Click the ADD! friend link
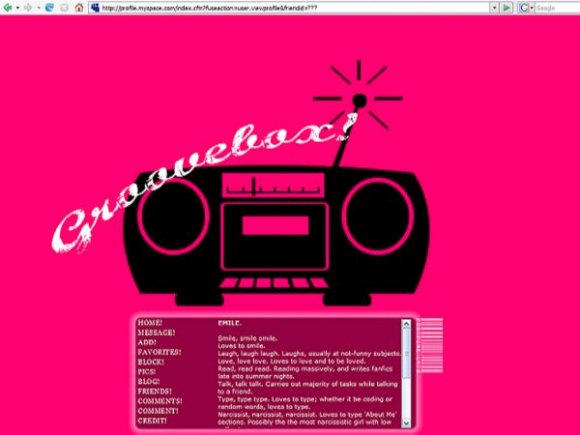580x435 pixels. tap(147, 342)
